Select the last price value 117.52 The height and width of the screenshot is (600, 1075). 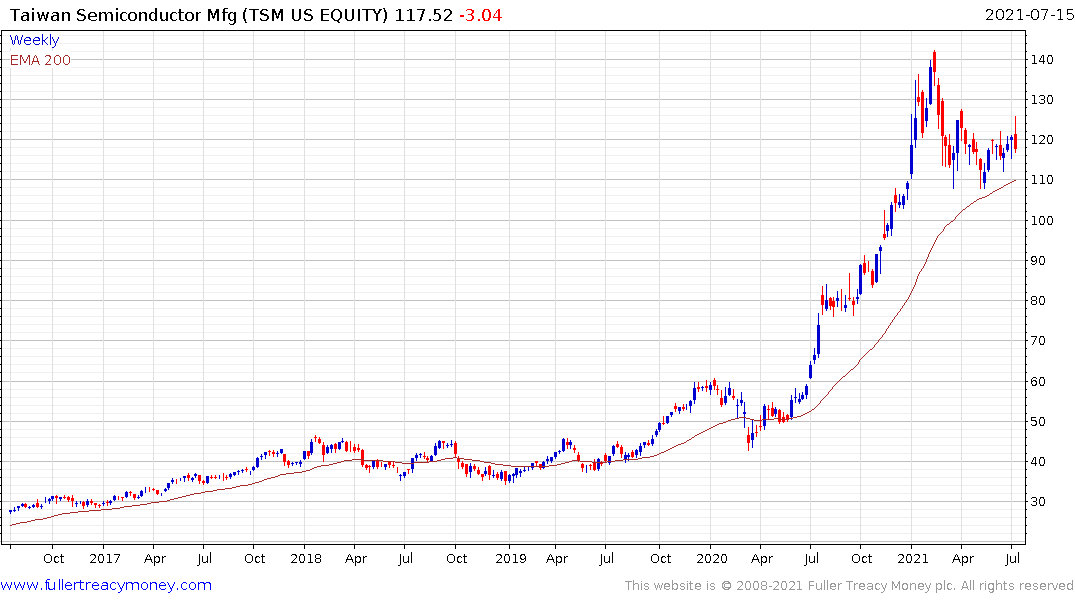424,15
